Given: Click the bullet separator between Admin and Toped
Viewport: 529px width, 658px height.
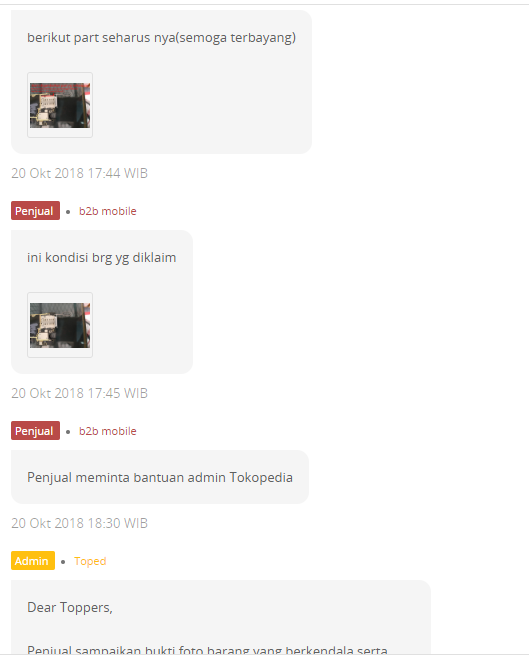Looking at the screenshot, I should pos(63,561).
